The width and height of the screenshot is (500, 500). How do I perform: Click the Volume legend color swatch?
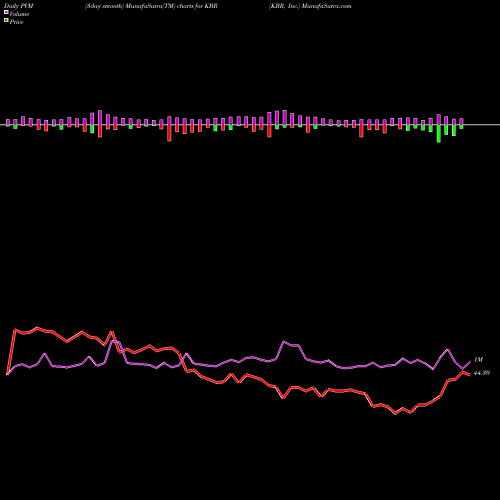tap(6, 13)
